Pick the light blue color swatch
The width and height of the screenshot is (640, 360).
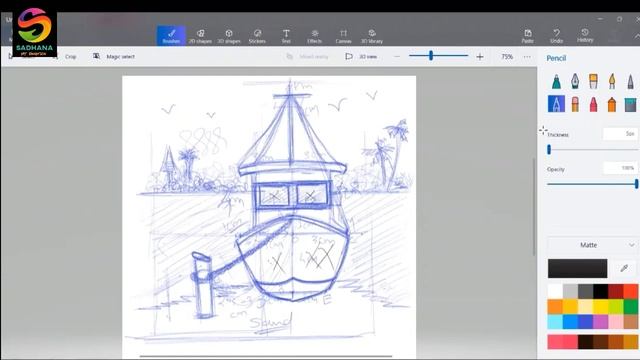(555, 322)
